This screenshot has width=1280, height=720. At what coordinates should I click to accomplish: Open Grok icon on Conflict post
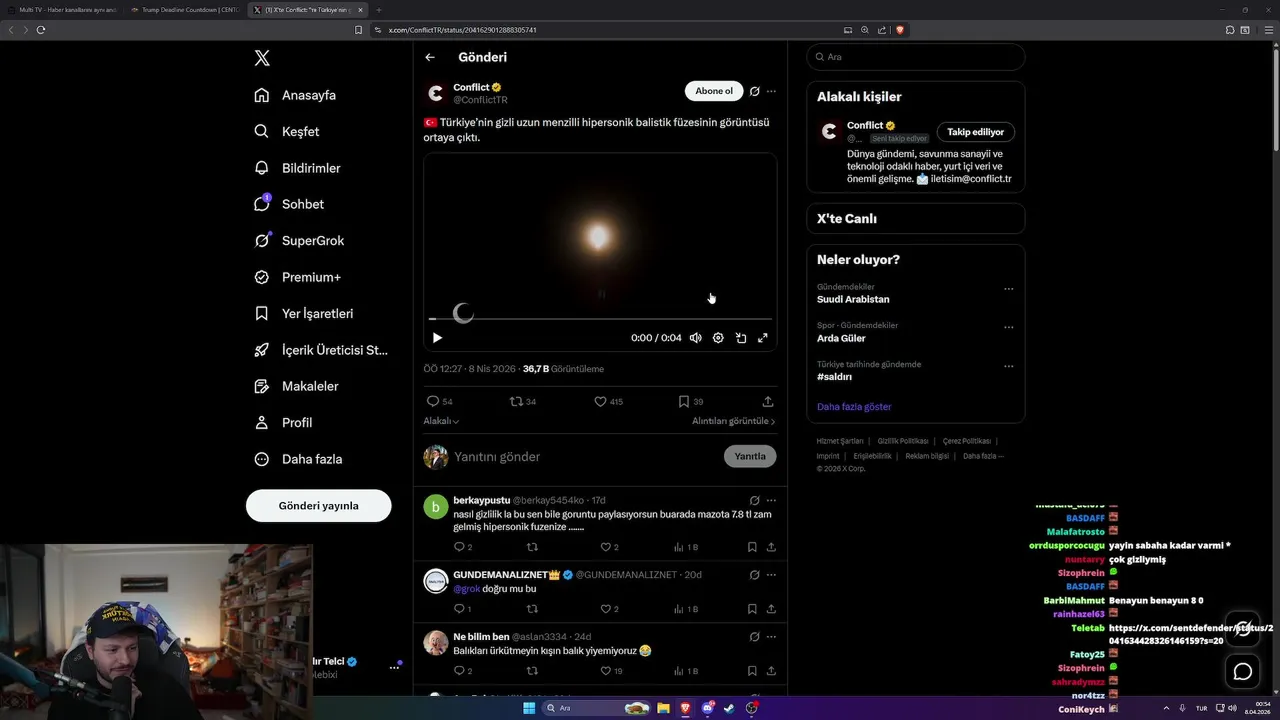[x=755, y=91]
